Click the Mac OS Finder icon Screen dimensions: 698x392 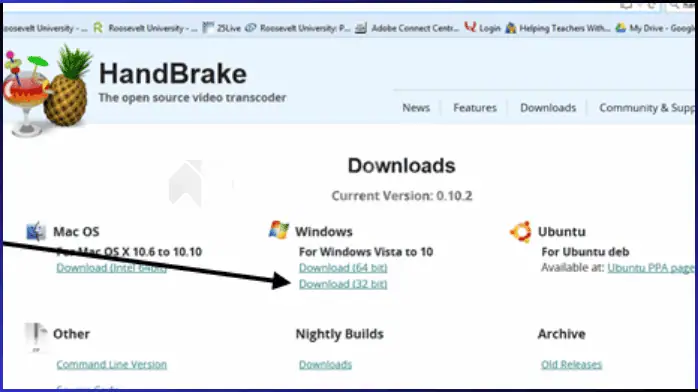click(36, 231)
